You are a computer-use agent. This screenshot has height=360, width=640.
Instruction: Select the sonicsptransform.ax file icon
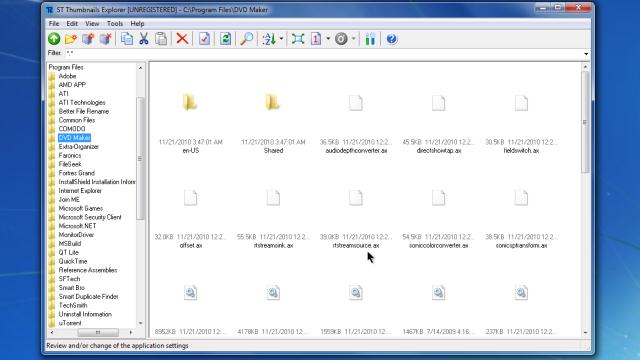[521, 198]
